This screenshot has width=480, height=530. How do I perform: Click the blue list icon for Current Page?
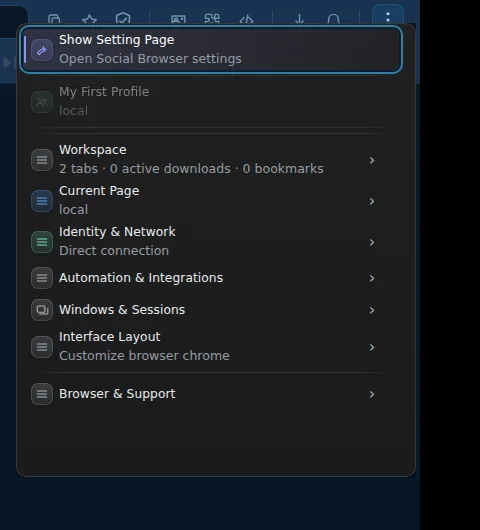42,201
